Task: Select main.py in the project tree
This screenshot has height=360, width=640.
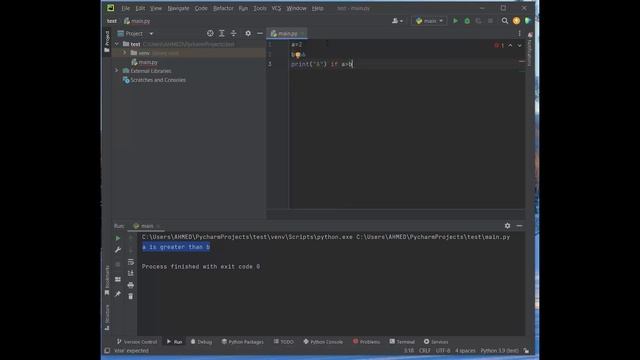Action: coord(144,62)
